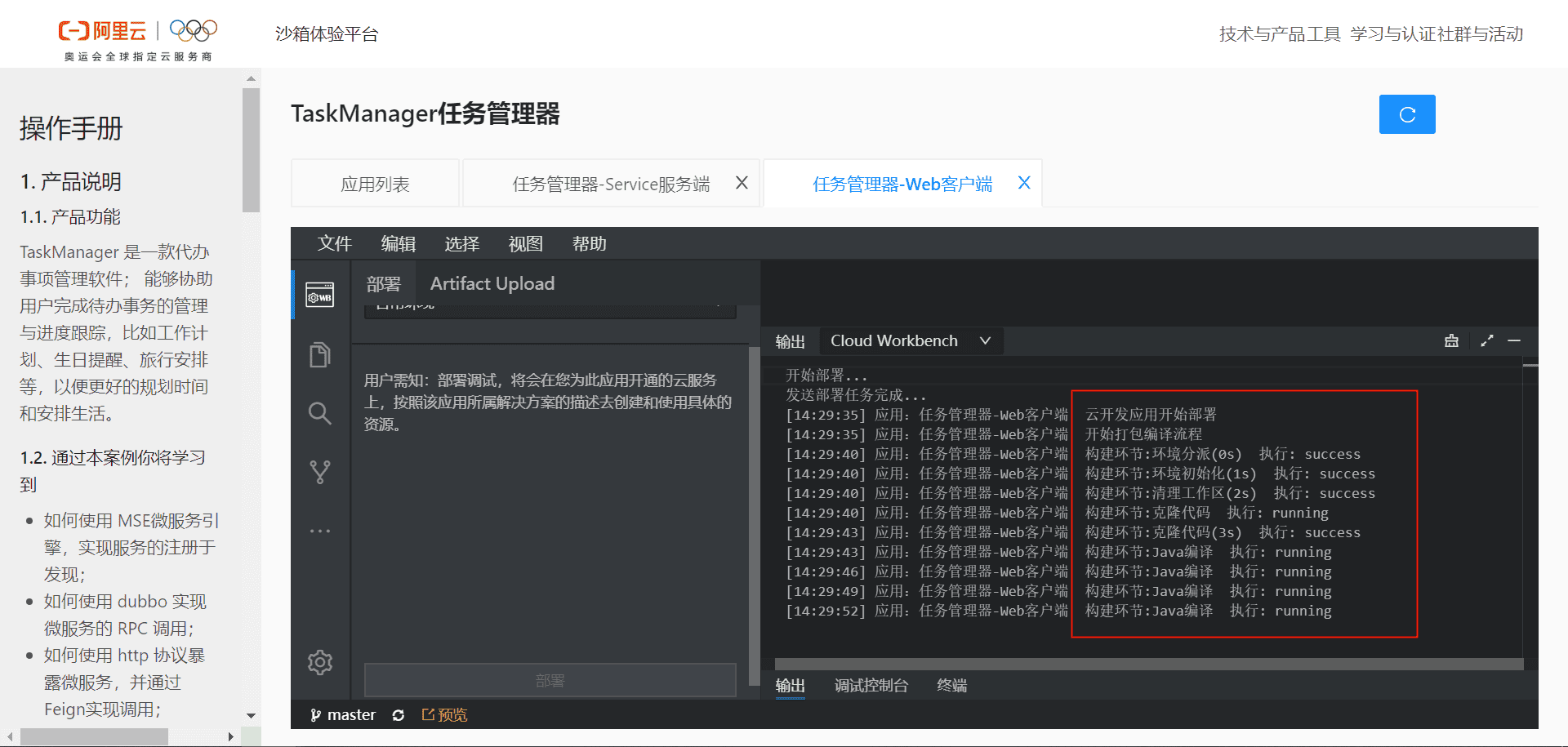Select the Search icon in sidebar

coord(319,413)
